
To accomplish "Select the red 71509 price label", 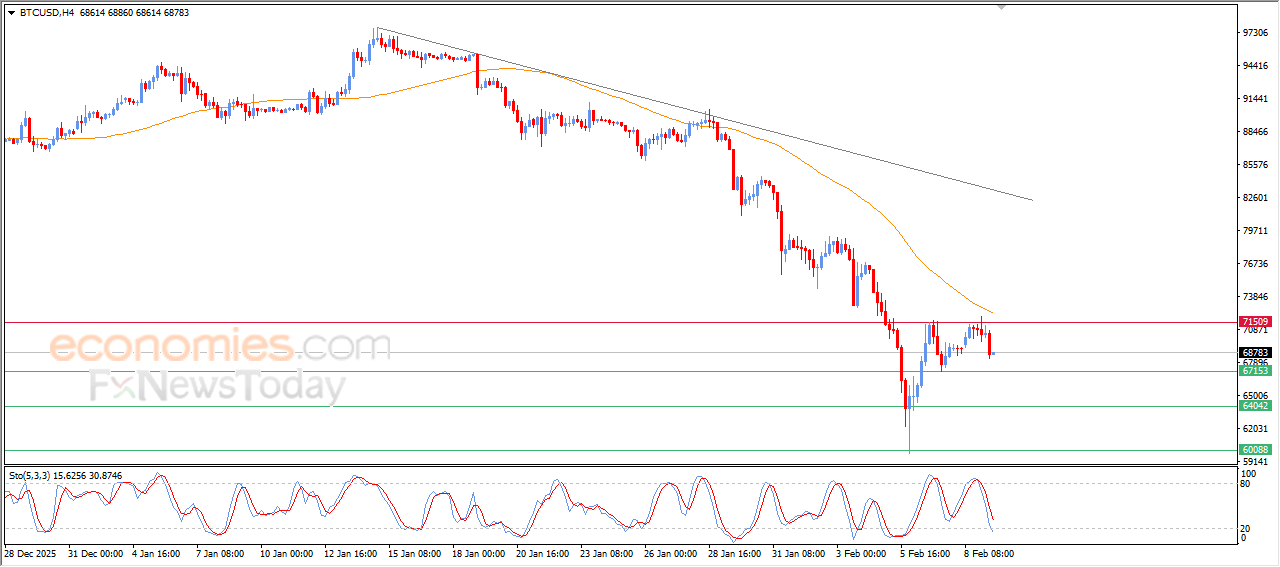I will (x=1255, y=322).
